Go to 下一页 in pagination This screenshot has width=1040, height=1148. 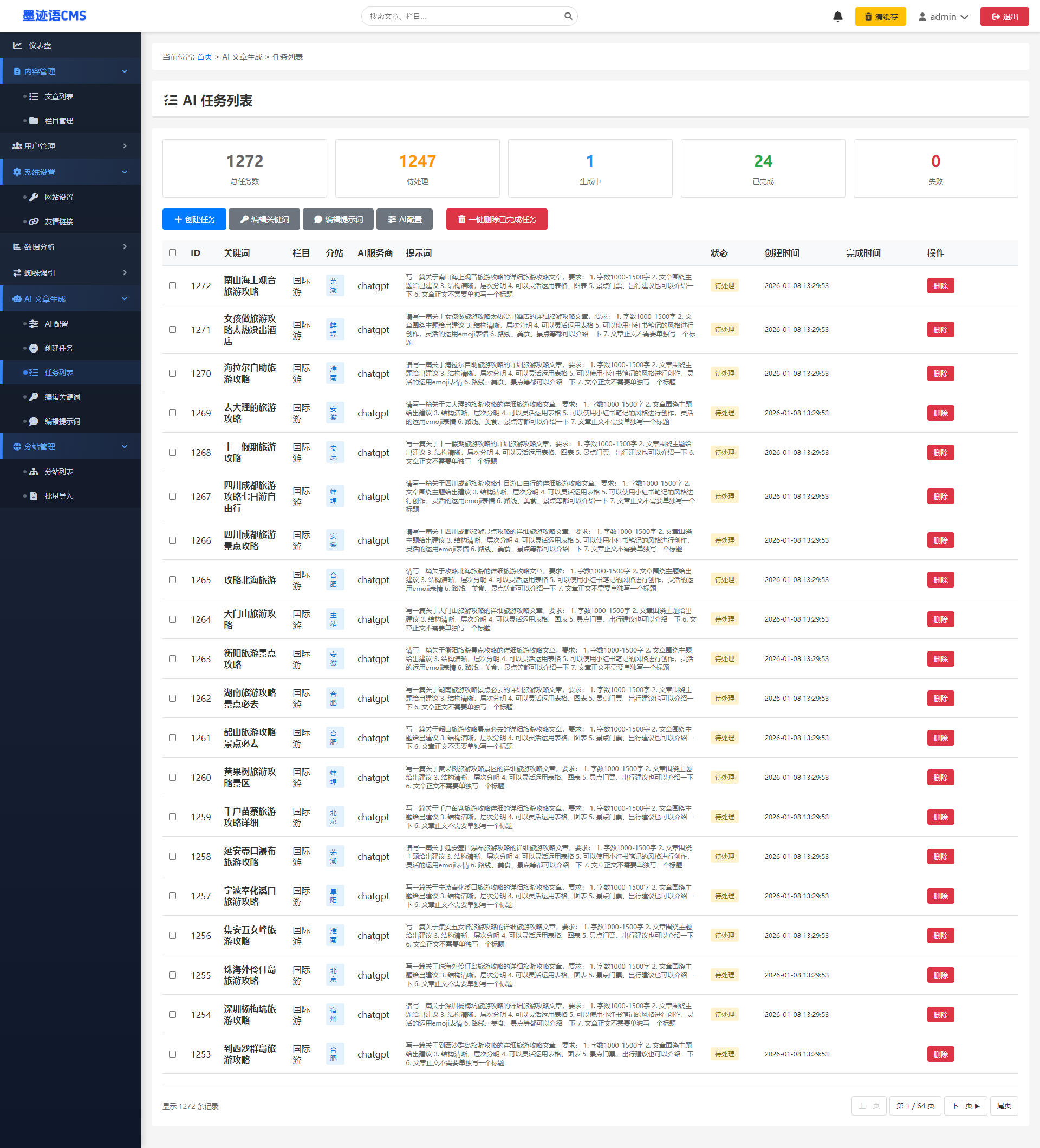pos(965,1106)
